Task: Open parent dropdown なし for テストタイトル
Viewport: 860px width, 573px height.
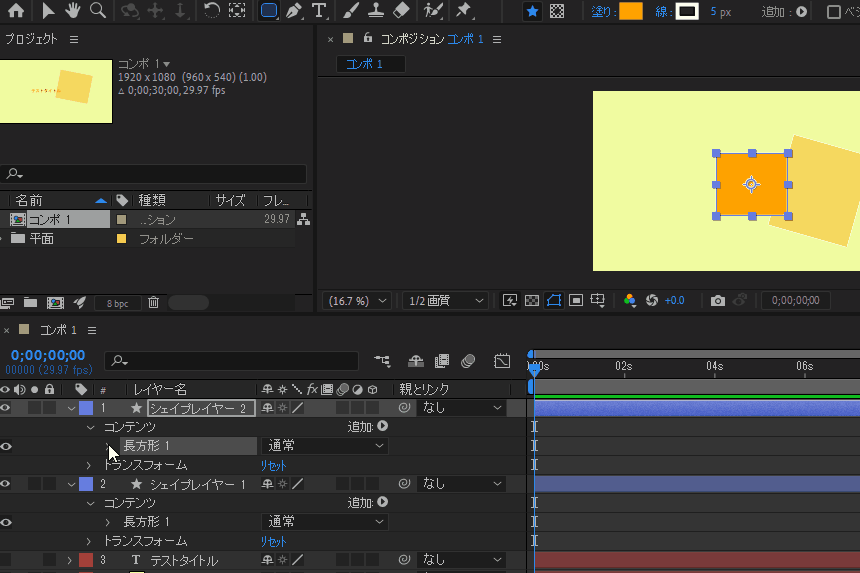Action: click(x=461, y=560)
